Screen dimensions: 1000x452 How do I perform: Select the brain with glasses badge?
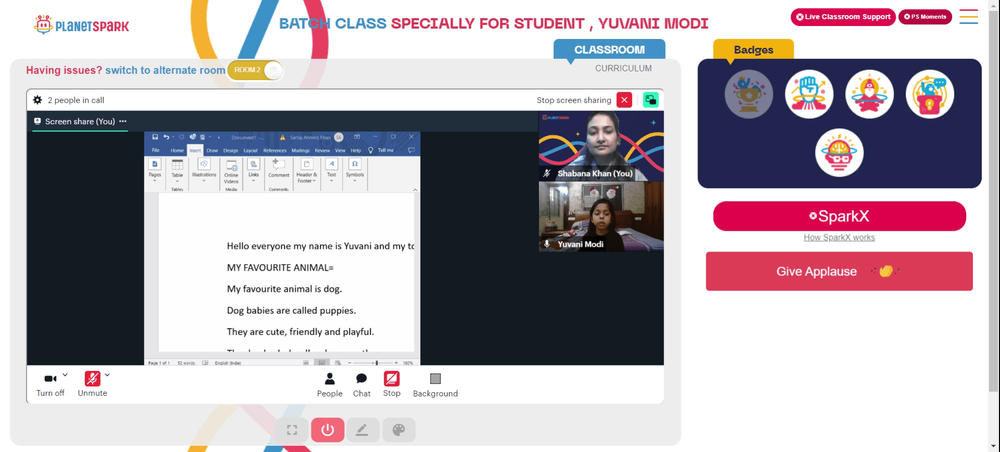pos(839,153)
